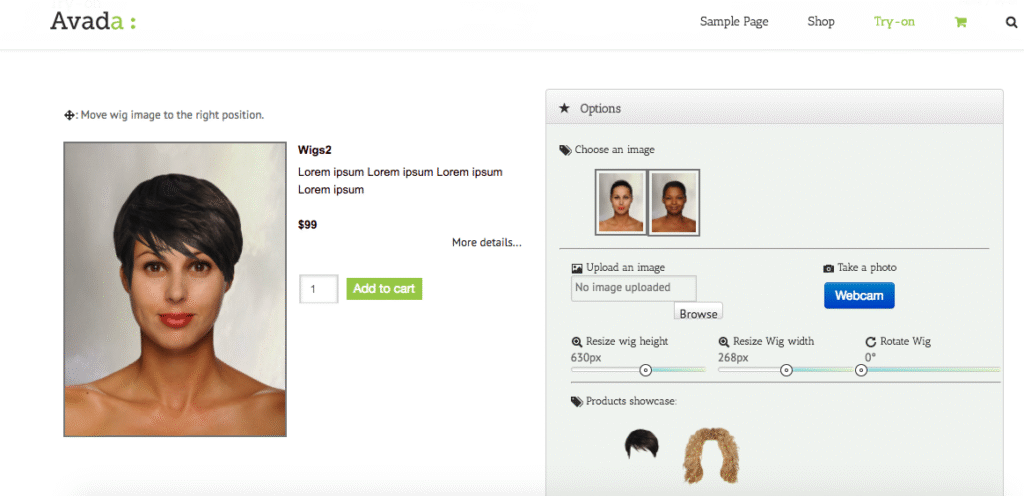Click the product quantity input field
This screenshot has height=496, width=1024.
coord(319,289)
